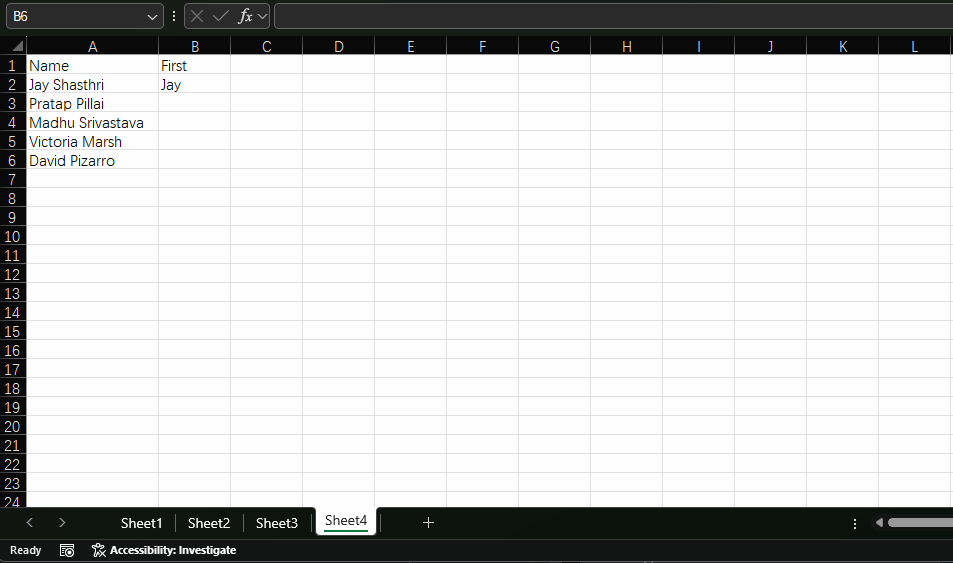
Task: Click the Insert Function fx icon
Action: [245, 16]
